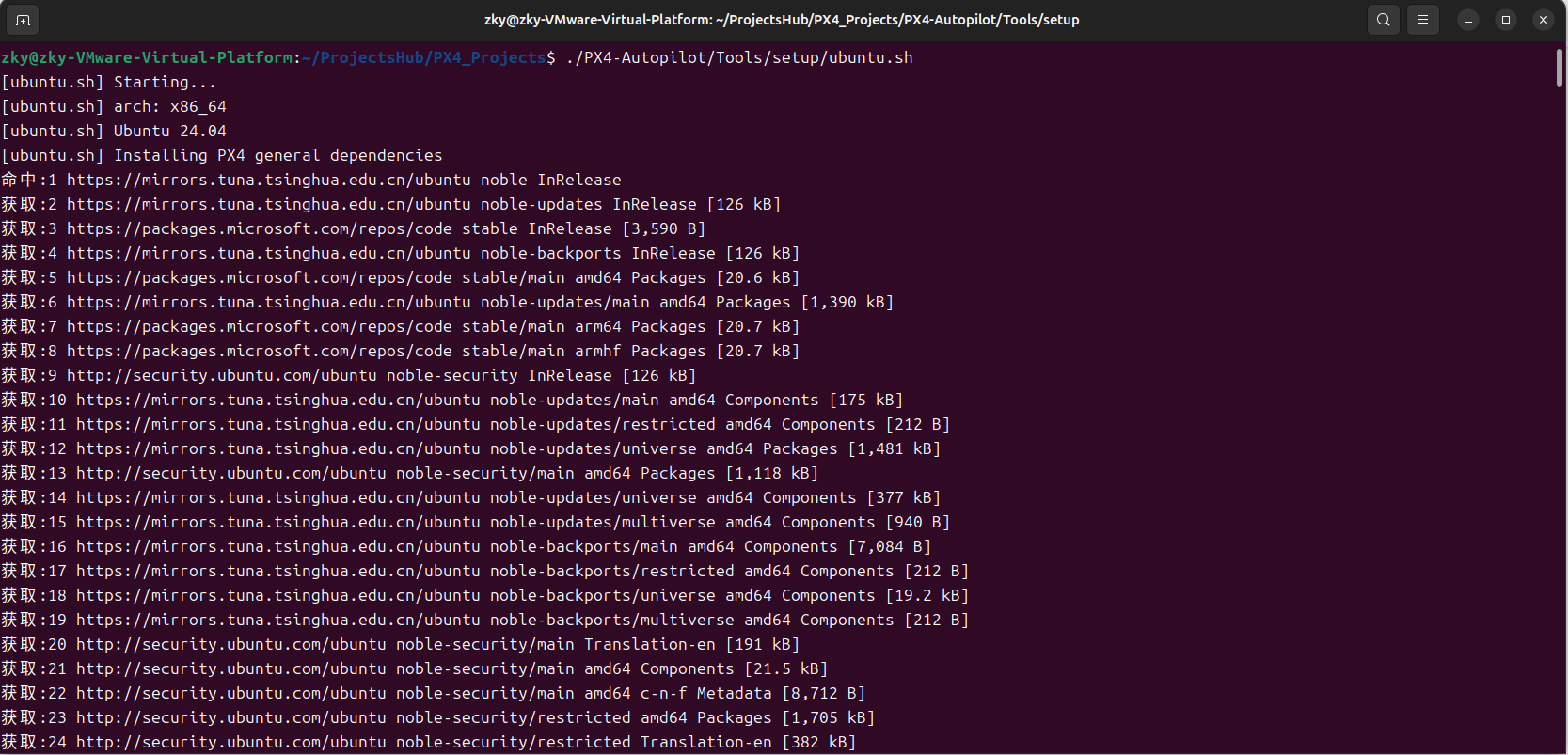Click the 获取:14 noble-updates/universe Components line
This screenshot has height=755, width=1568.
[x=471, y=497]
